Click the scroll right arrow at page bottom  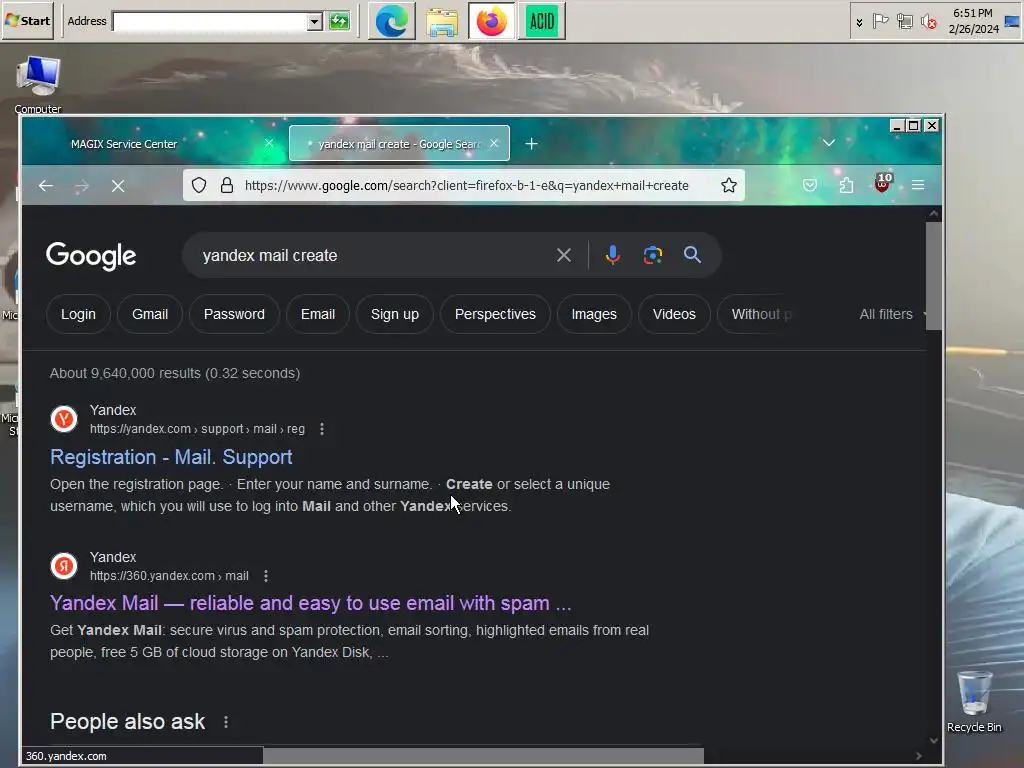(x=918, y=756)
